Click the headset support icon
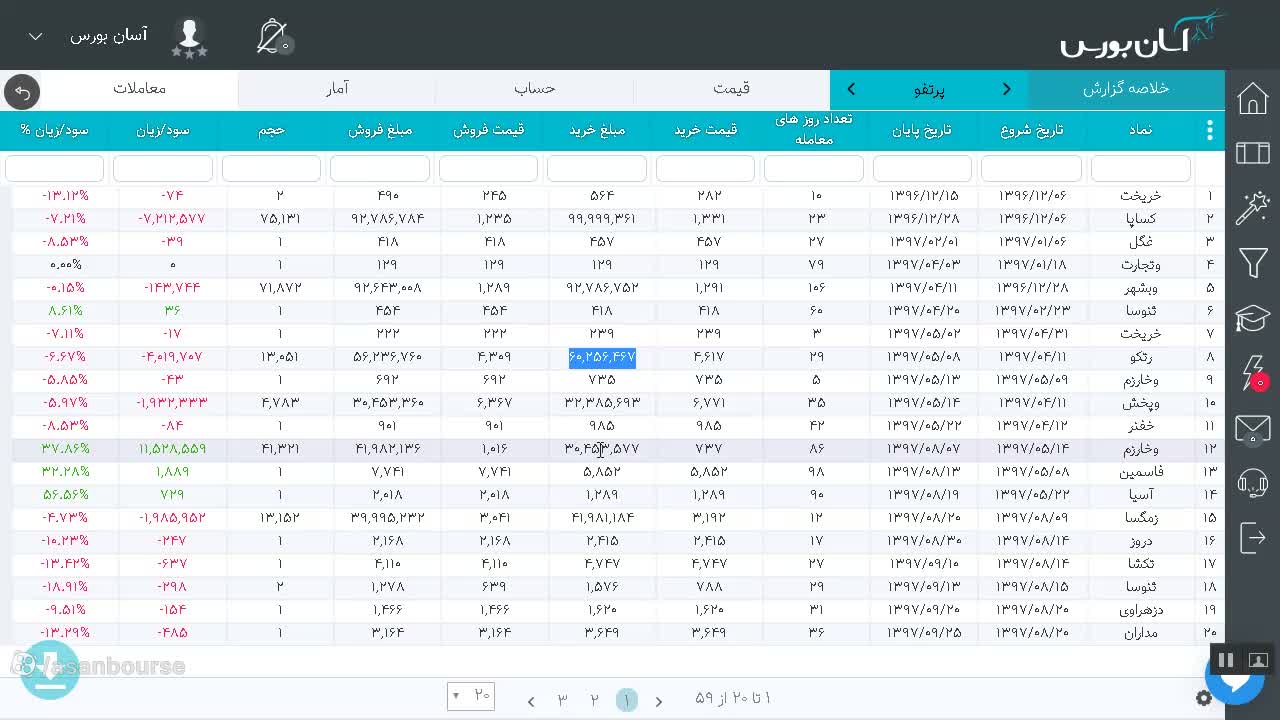This screenshot has width=1280, height=720. click(1252, 483)
